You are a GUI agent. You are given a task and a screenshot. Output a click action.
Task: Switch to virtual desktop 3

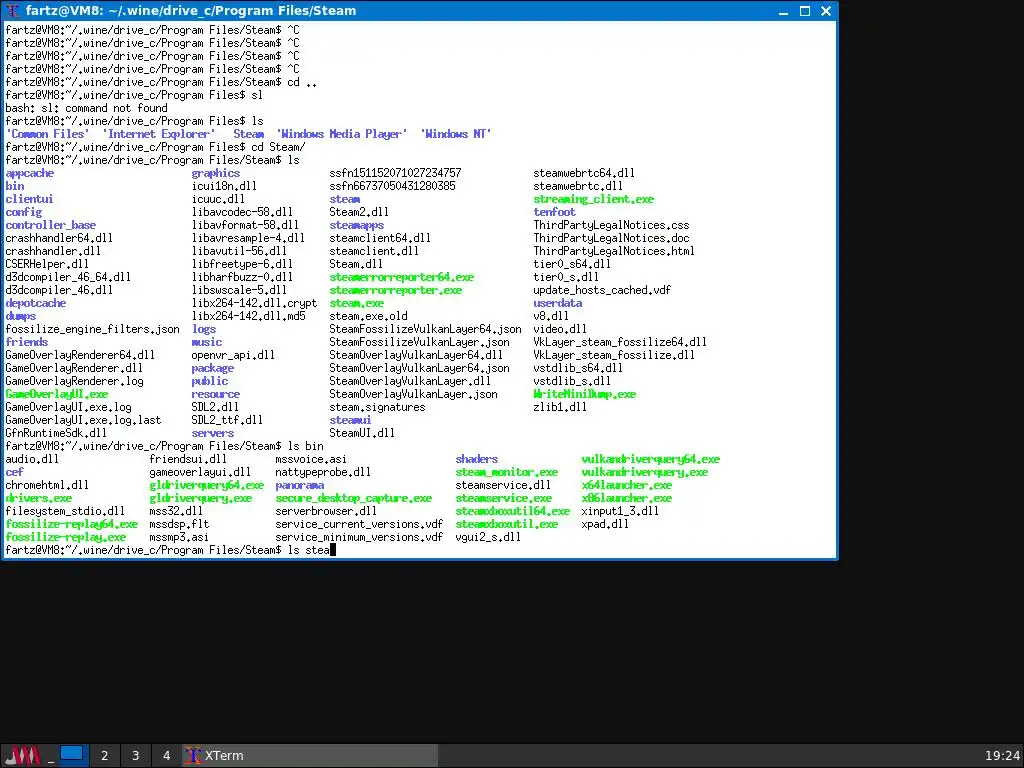coord(135,756)
